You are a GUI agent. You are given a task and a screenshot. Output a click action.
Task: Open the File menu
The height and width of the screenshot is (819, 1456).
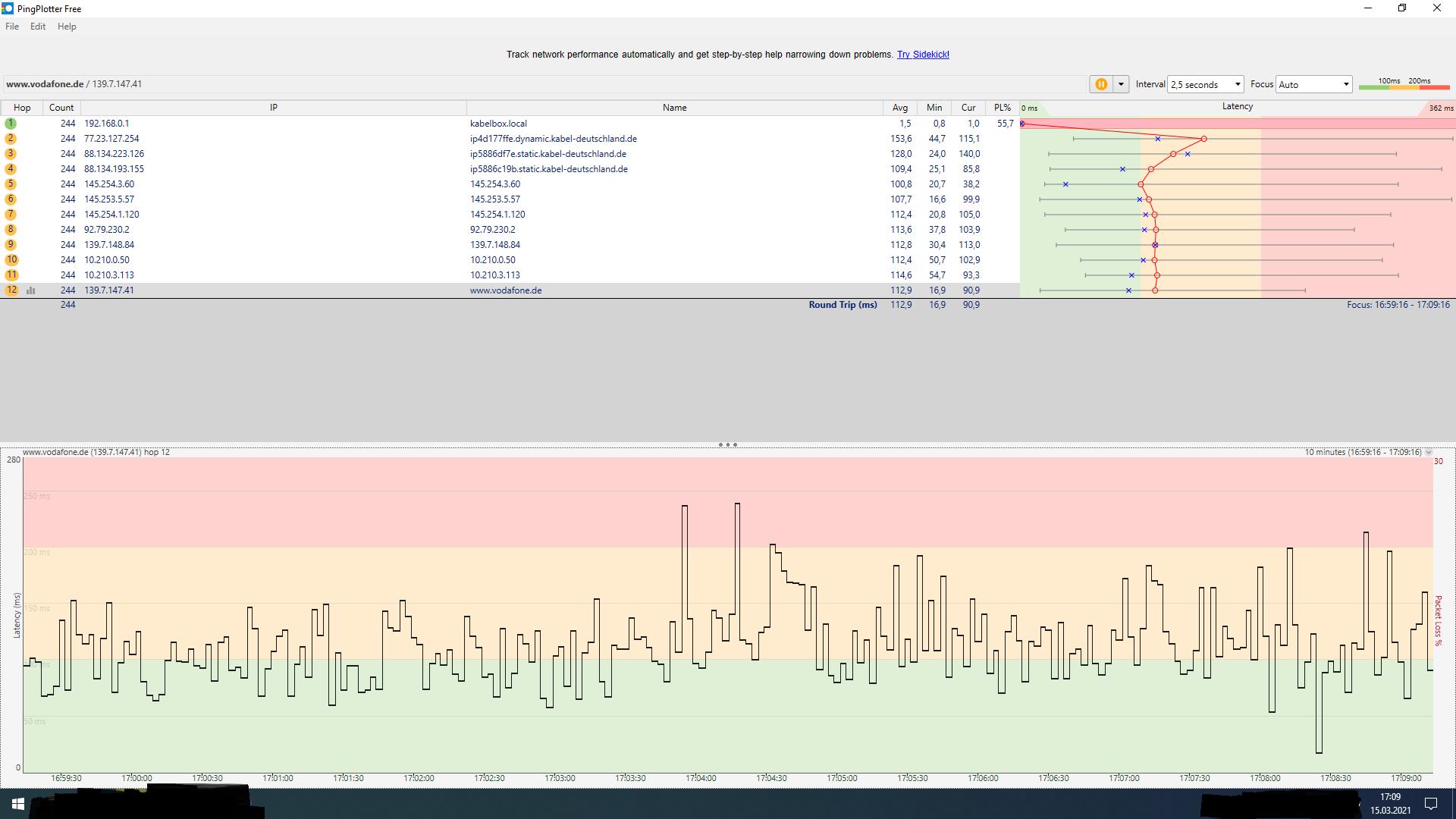pos(12,27)
